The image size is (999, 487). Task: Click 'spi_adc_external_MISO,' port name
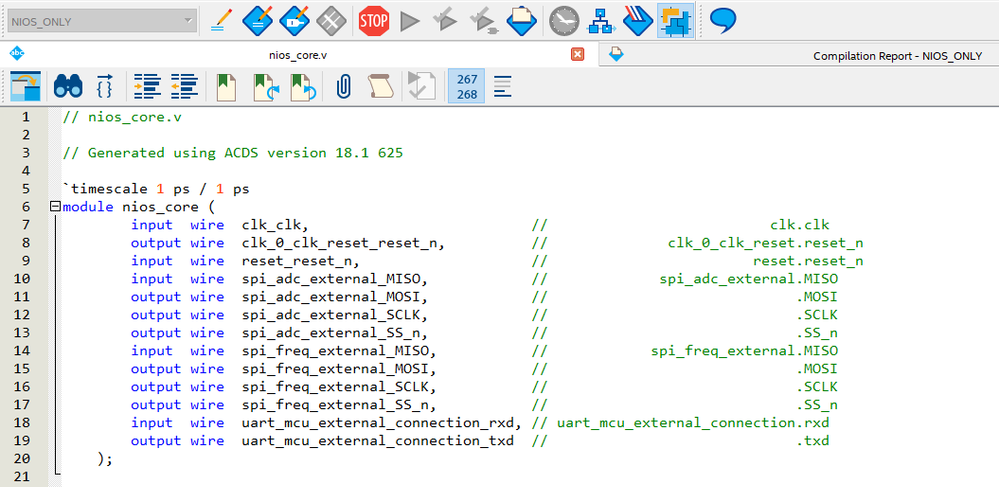tap(335, 279)
